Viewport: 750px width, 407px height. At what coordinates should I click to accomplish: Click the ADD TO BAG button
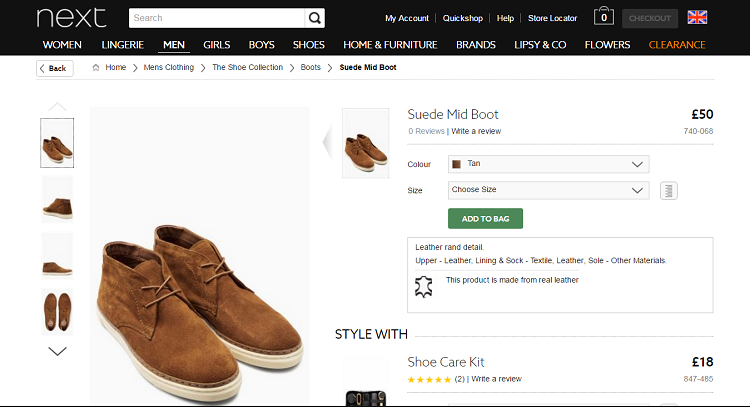click(x=485, y=219)
